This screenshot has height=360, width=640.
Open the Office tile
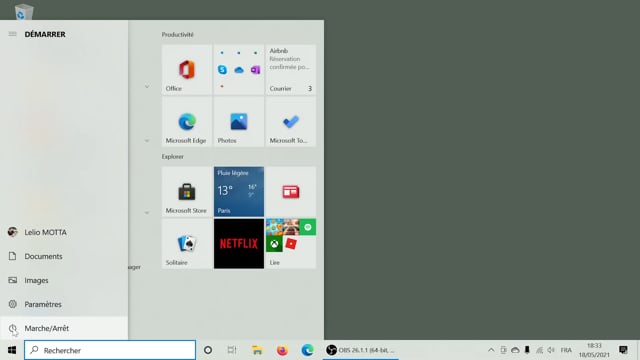[x=187, y=70]
